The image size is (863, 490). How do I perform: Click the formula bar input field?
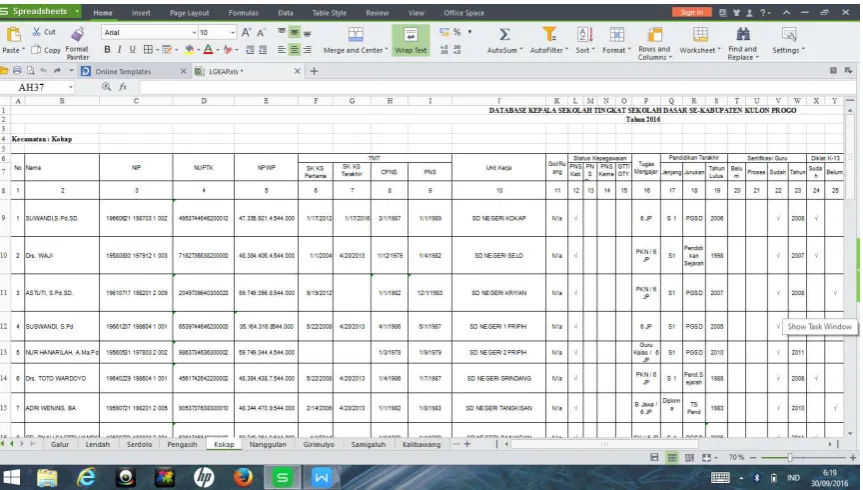click(497, 87)
